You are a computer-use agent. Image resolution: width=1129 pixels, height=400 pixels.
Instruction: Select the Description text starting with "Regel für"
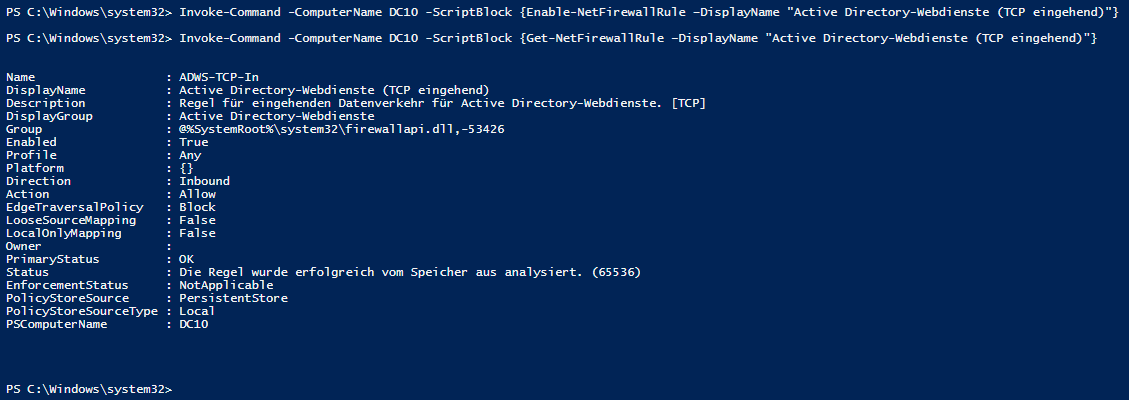tap(443, 103)
